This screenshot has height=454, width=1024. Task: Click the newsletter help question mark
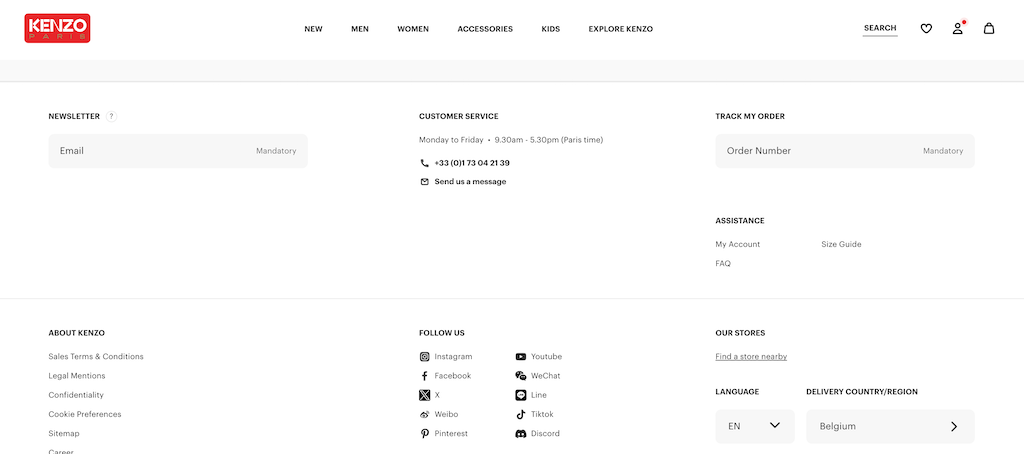[112, 116]
